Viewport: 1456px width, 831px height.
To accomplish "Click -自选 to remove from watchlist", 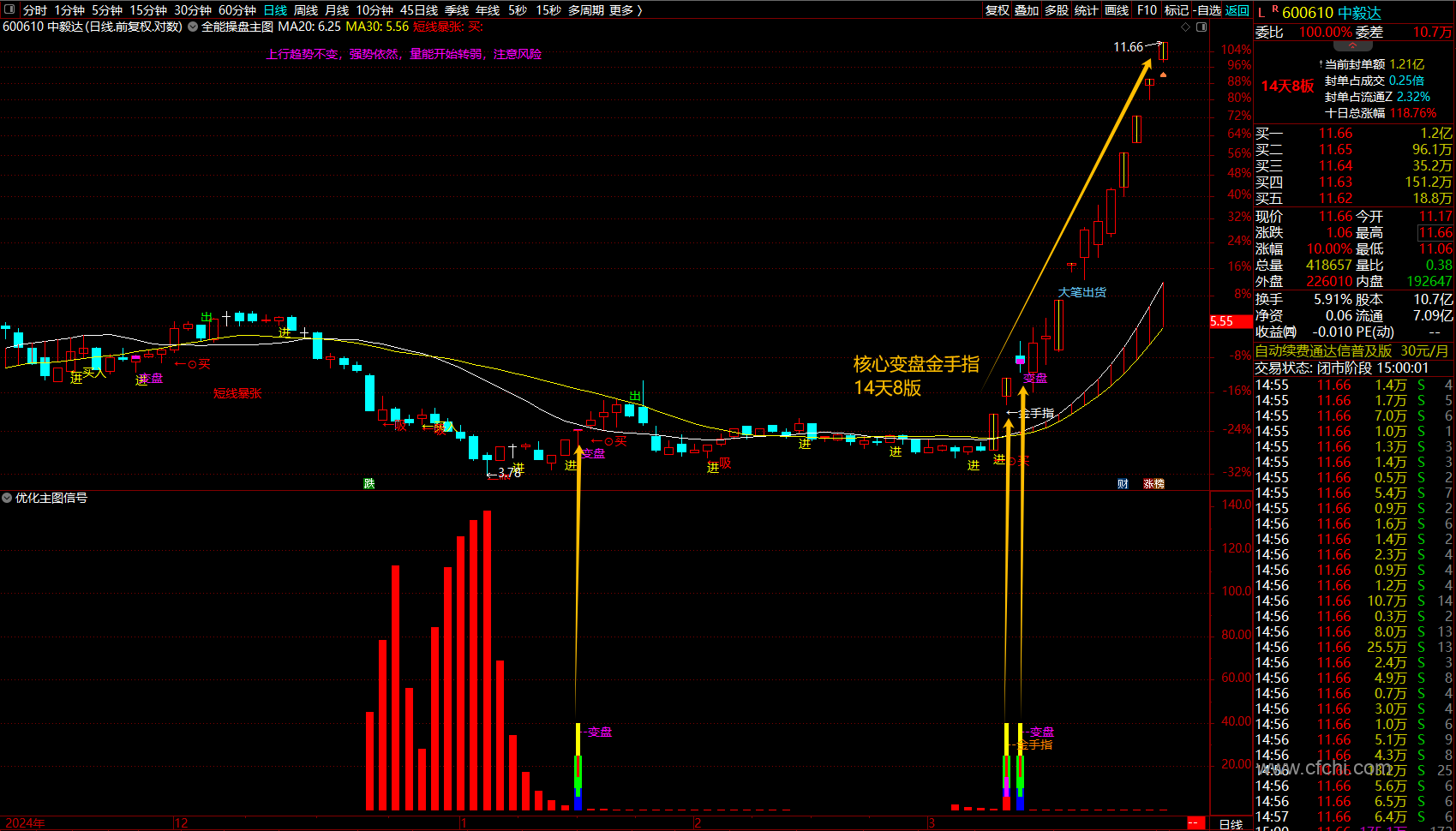I will pyautogui.click(x=1207, y=10).
